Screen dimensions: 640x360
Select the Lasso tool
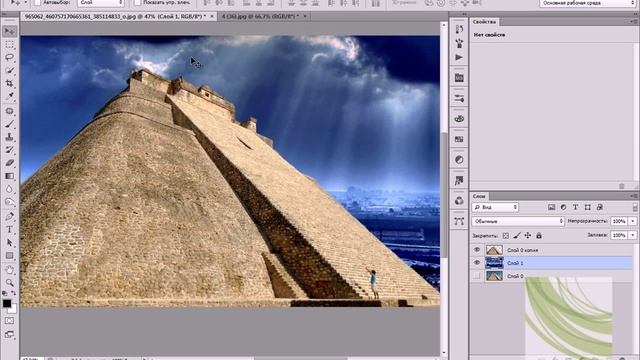tap(9, 58)
